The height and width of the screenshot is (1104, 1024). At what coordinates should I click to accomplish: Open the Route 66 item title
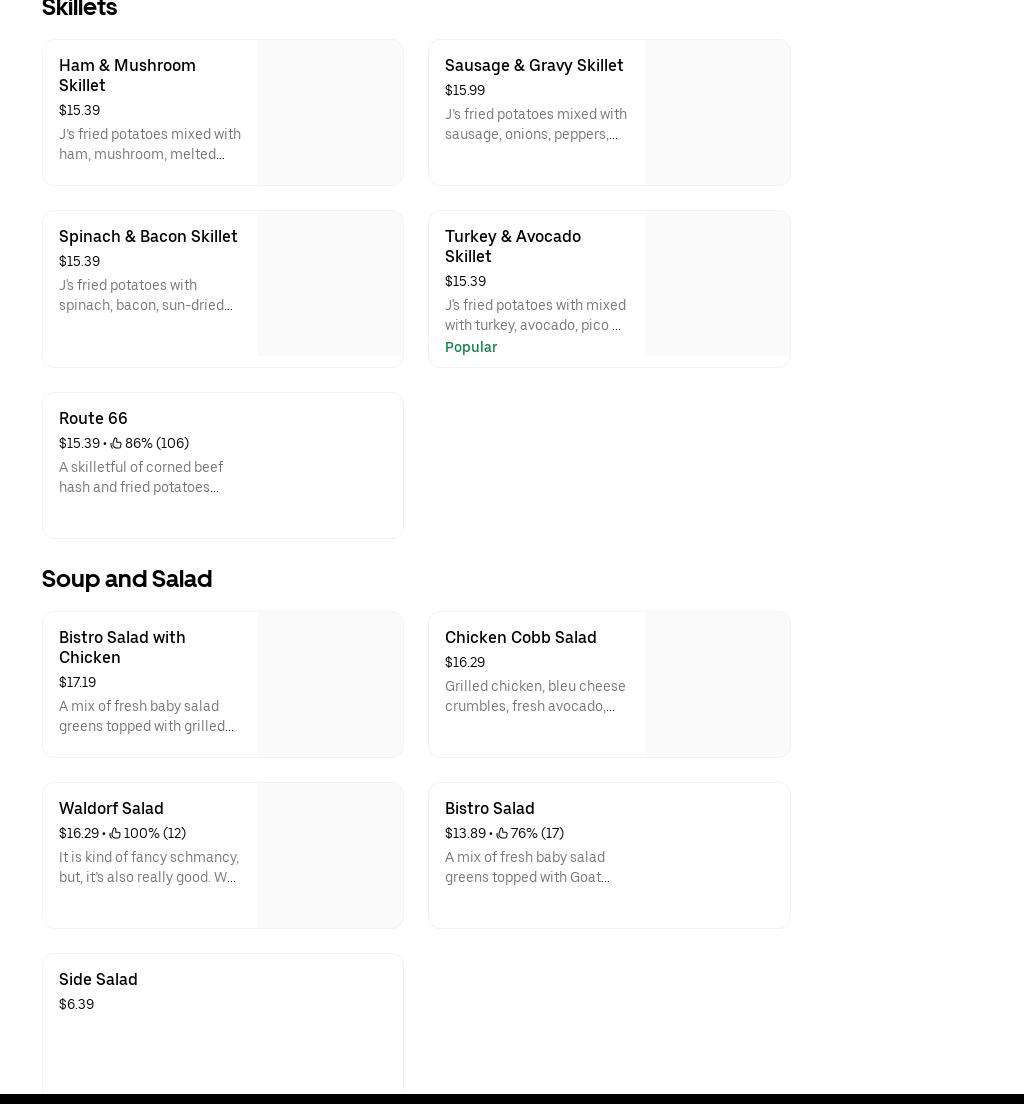[93, 418]
